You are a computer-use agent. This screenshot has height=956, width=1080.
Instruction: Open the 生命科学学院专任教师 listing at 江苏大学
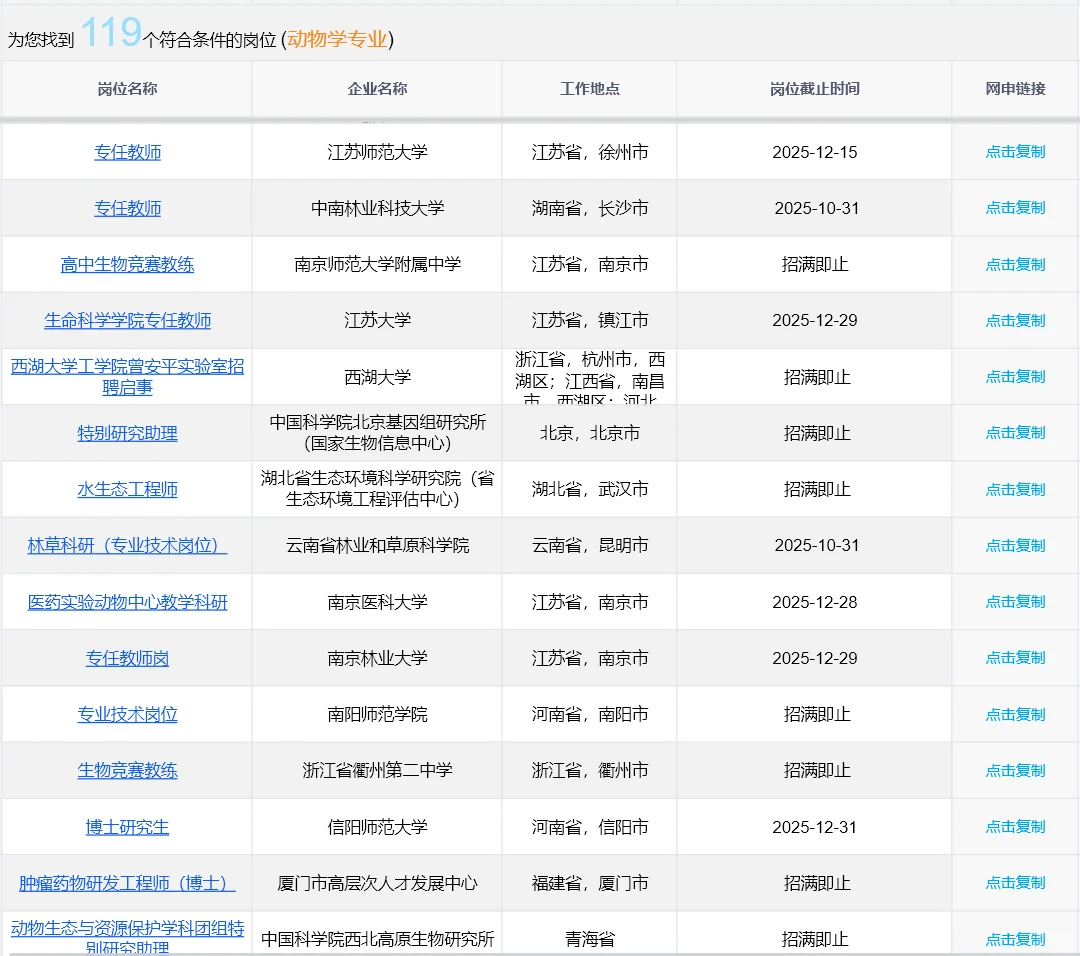(127, 320)
